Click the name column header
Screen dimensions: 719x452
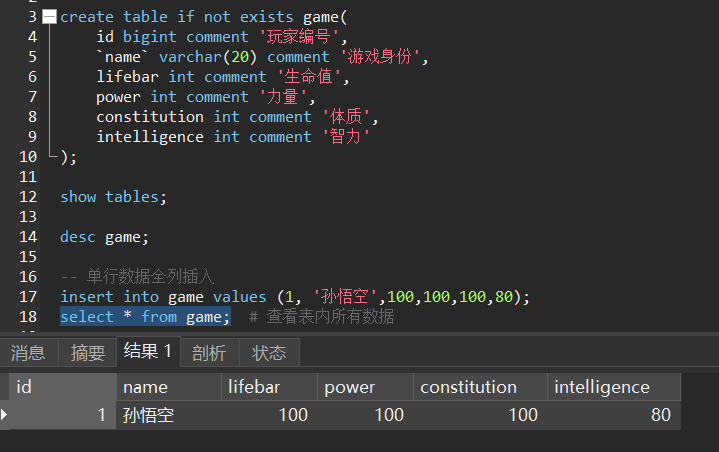169,387
